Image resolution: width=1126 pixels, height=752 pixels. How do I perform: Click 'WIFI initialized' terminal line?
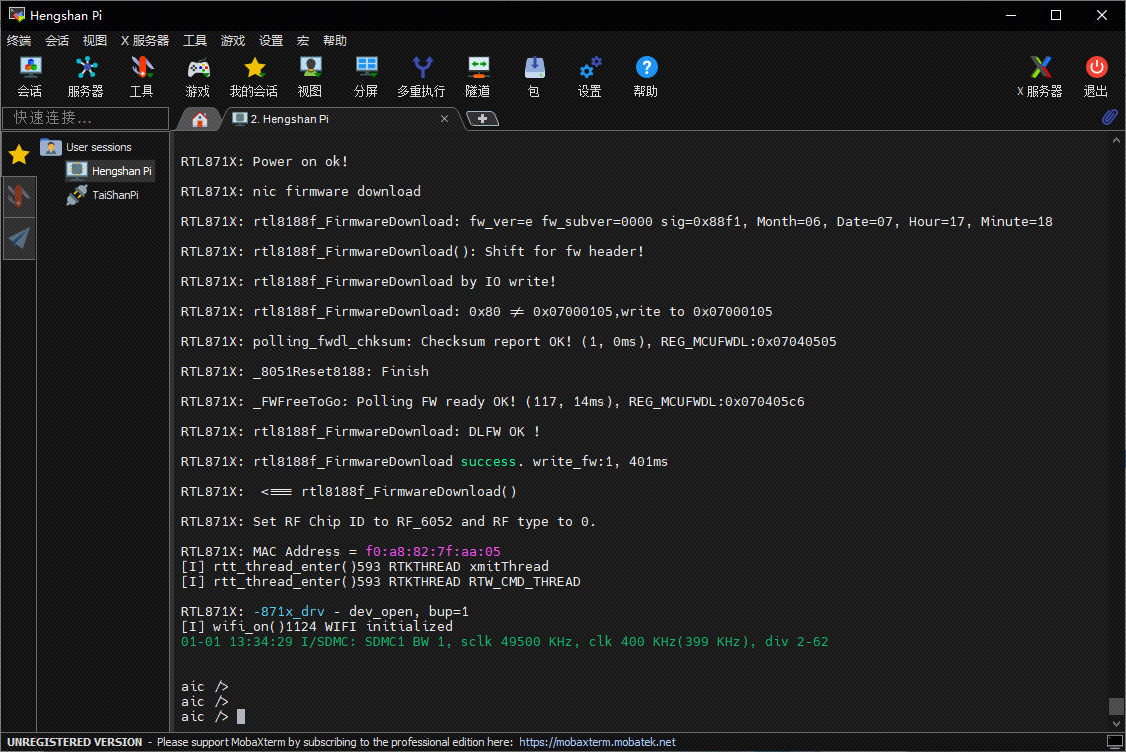(x=317, y=626)
